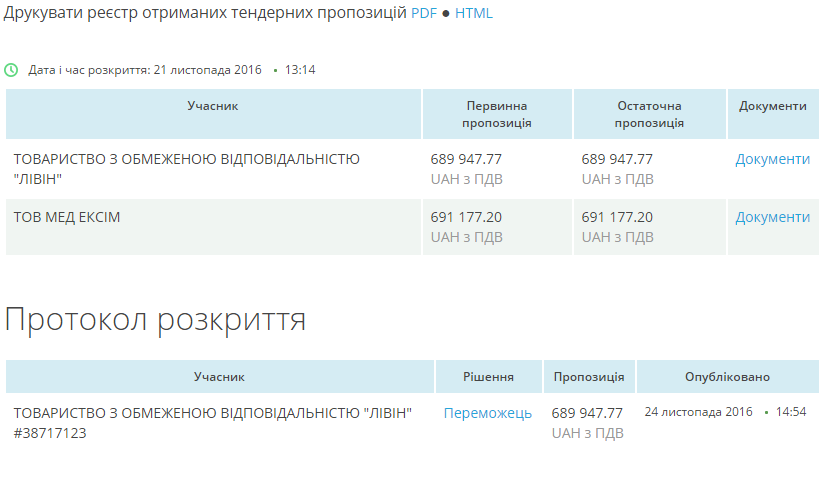Click the Протокол розкриття heading
This screenshot has width=821, height=486.
[x=155, y=319]
